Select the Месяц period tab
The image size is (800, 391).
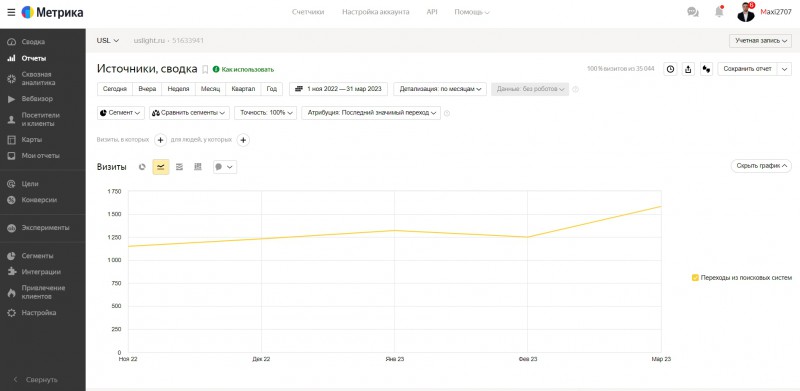(x=210, y=89)
